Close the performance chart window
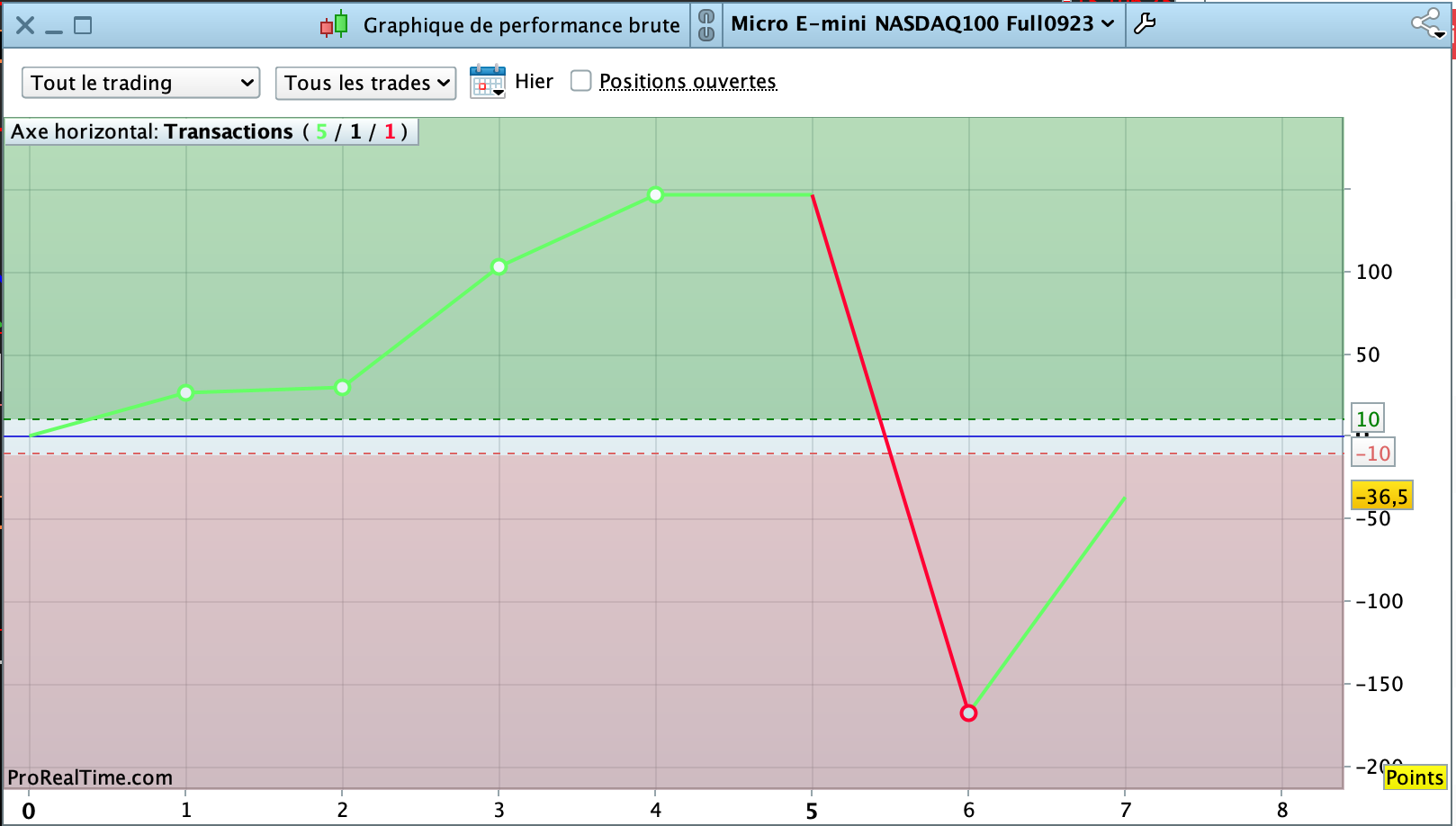The image size is (1456, 826). tap(25, 25)
